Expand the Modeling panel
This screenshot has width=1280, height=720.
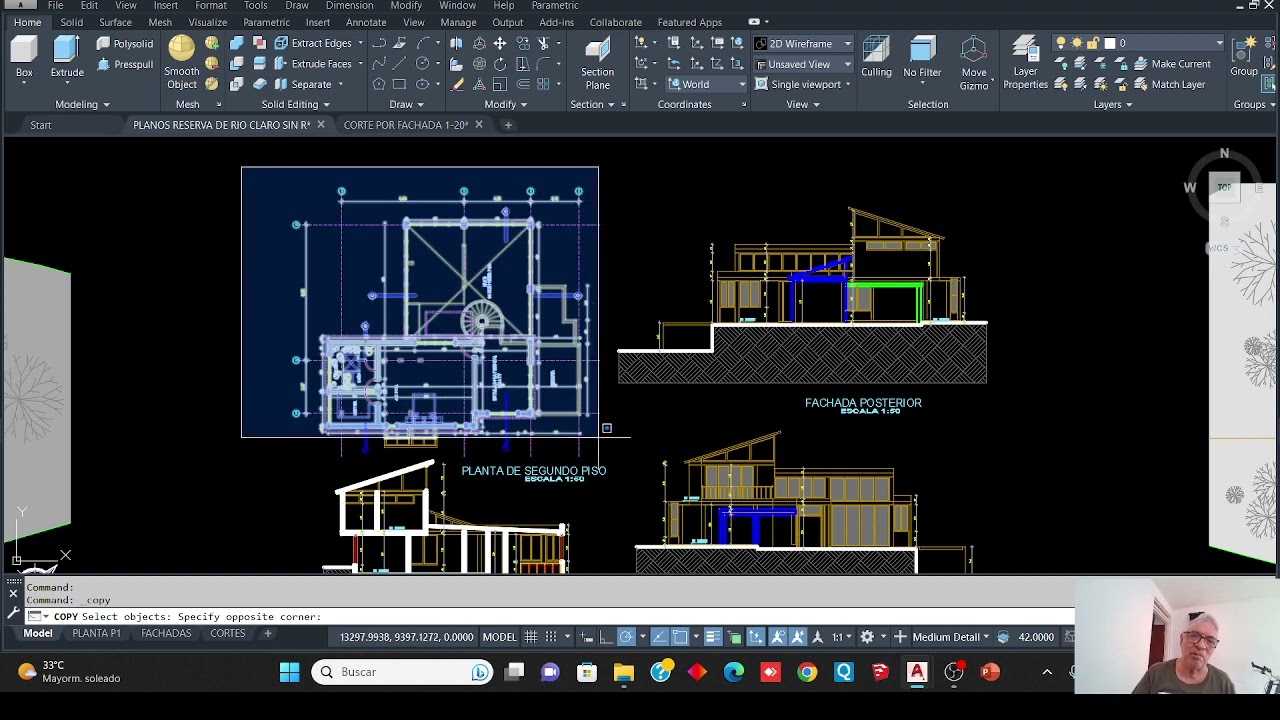(82, 104)
